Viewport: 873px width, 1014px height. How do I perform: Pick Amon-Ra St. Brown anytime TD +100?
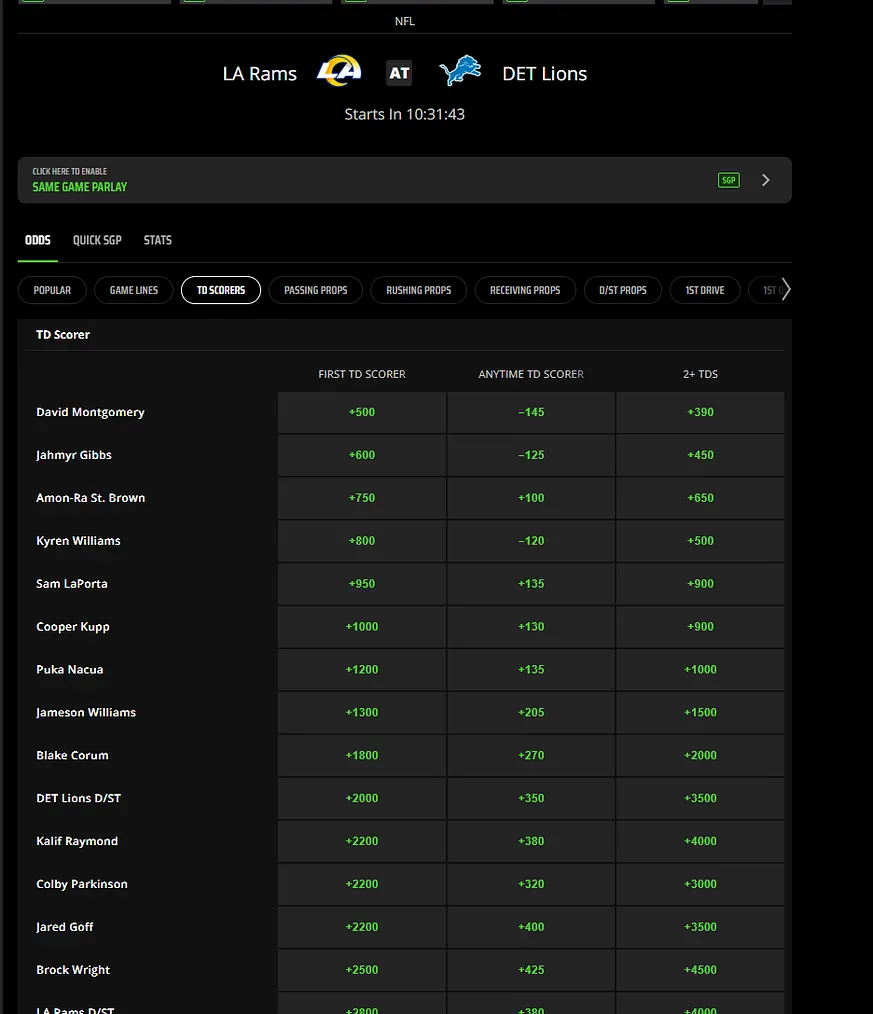531,498
